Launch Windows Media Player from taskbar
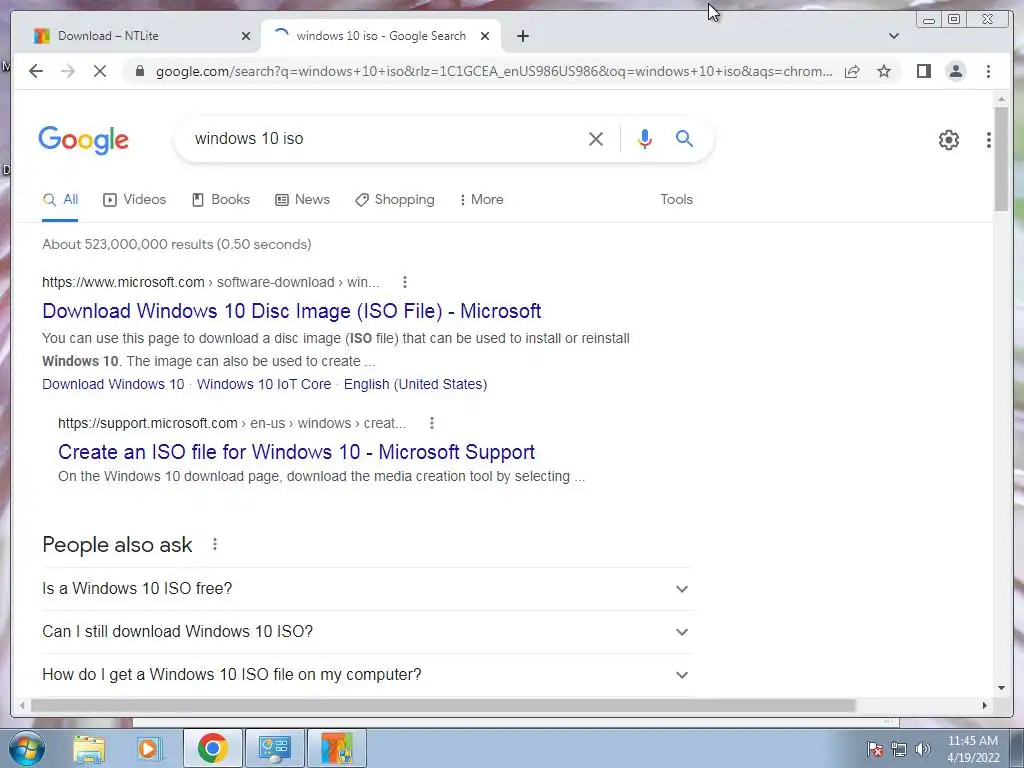 click(149, 748)
